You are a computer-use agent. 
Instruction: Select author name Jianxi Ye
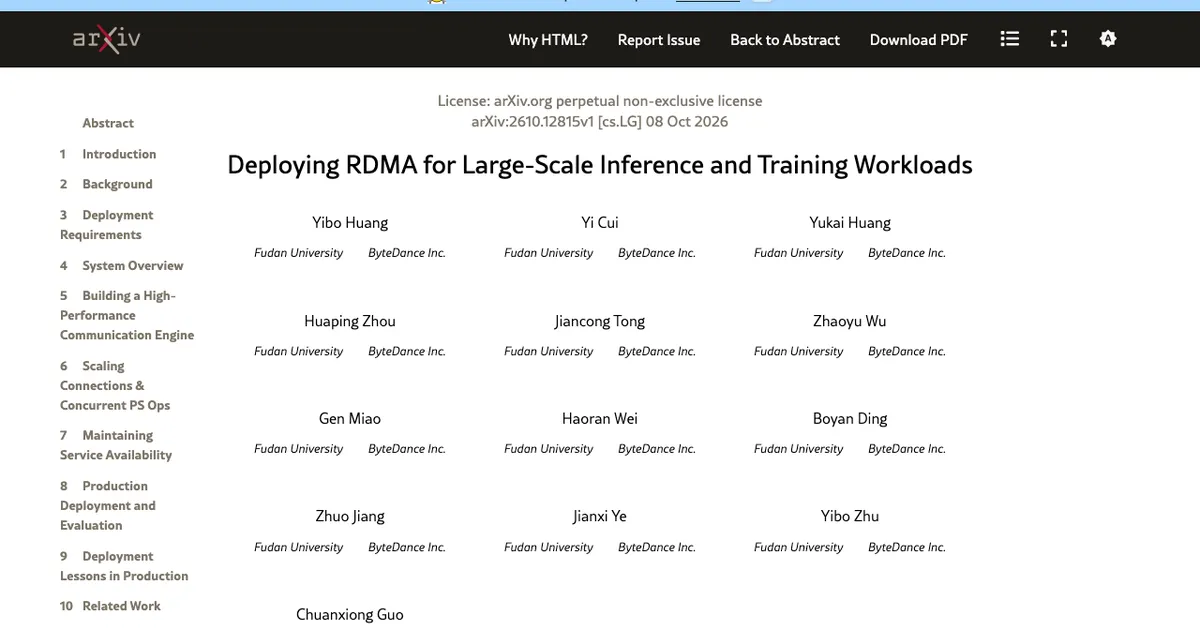coord(600,517)
